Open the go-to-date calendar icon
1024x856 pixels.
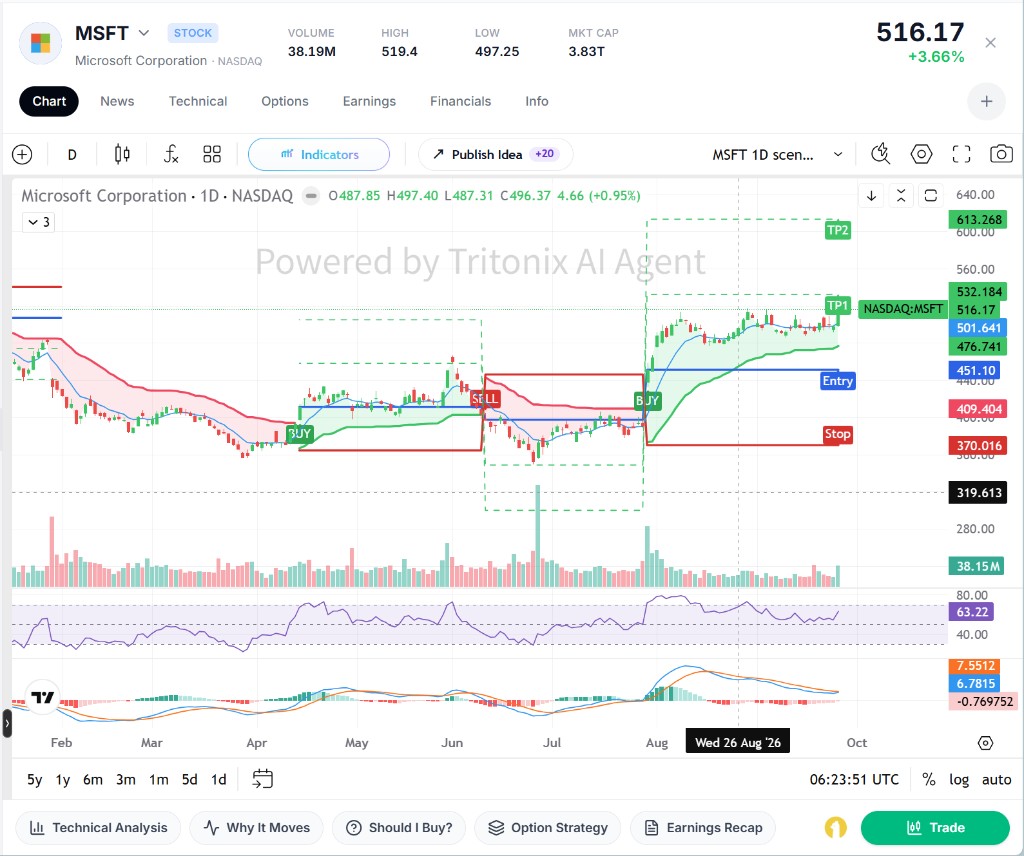(263, 779)
